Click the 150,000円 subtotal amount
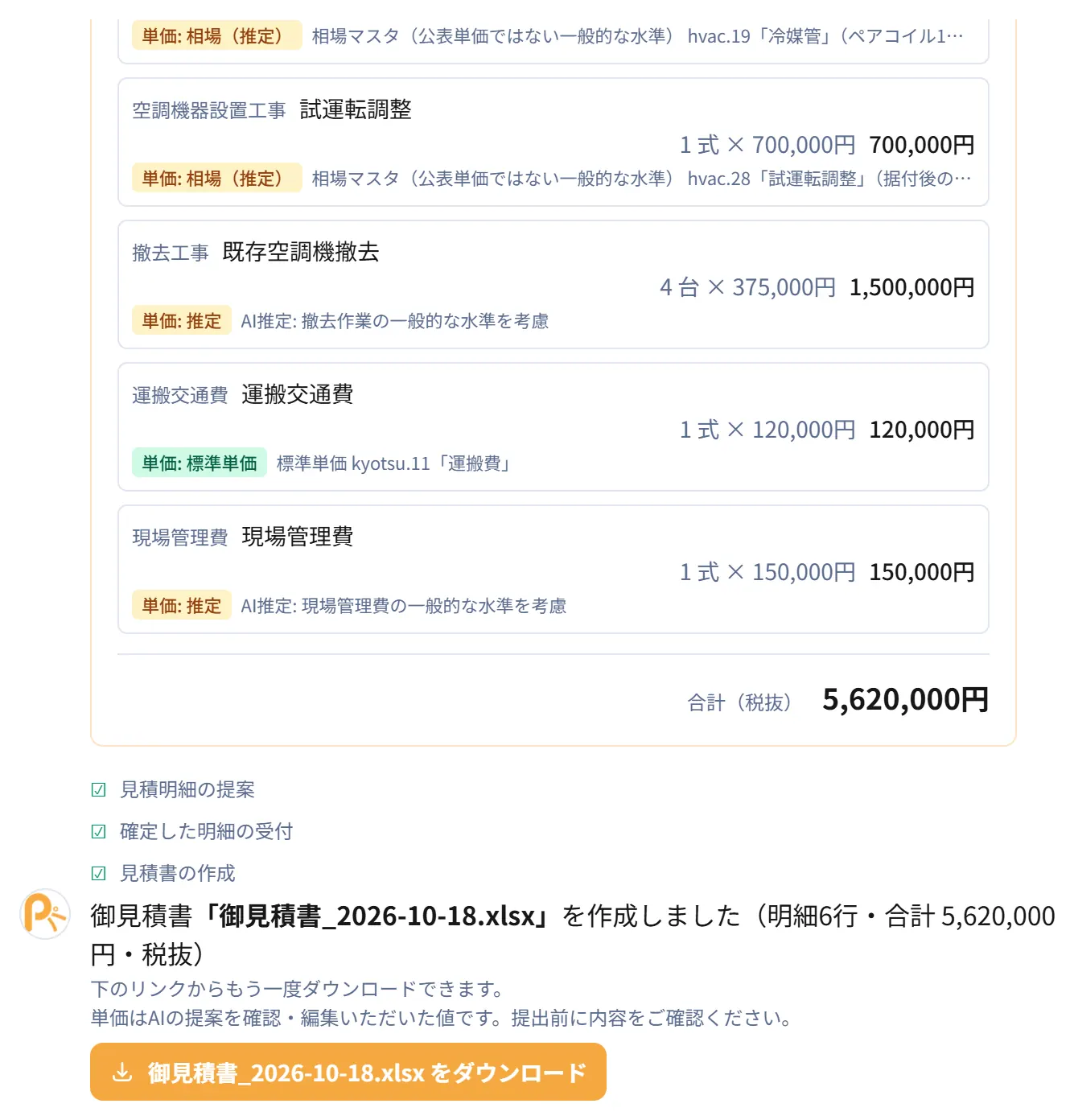The width and height of the screenshot is (1074, 1120). [922, 572]
